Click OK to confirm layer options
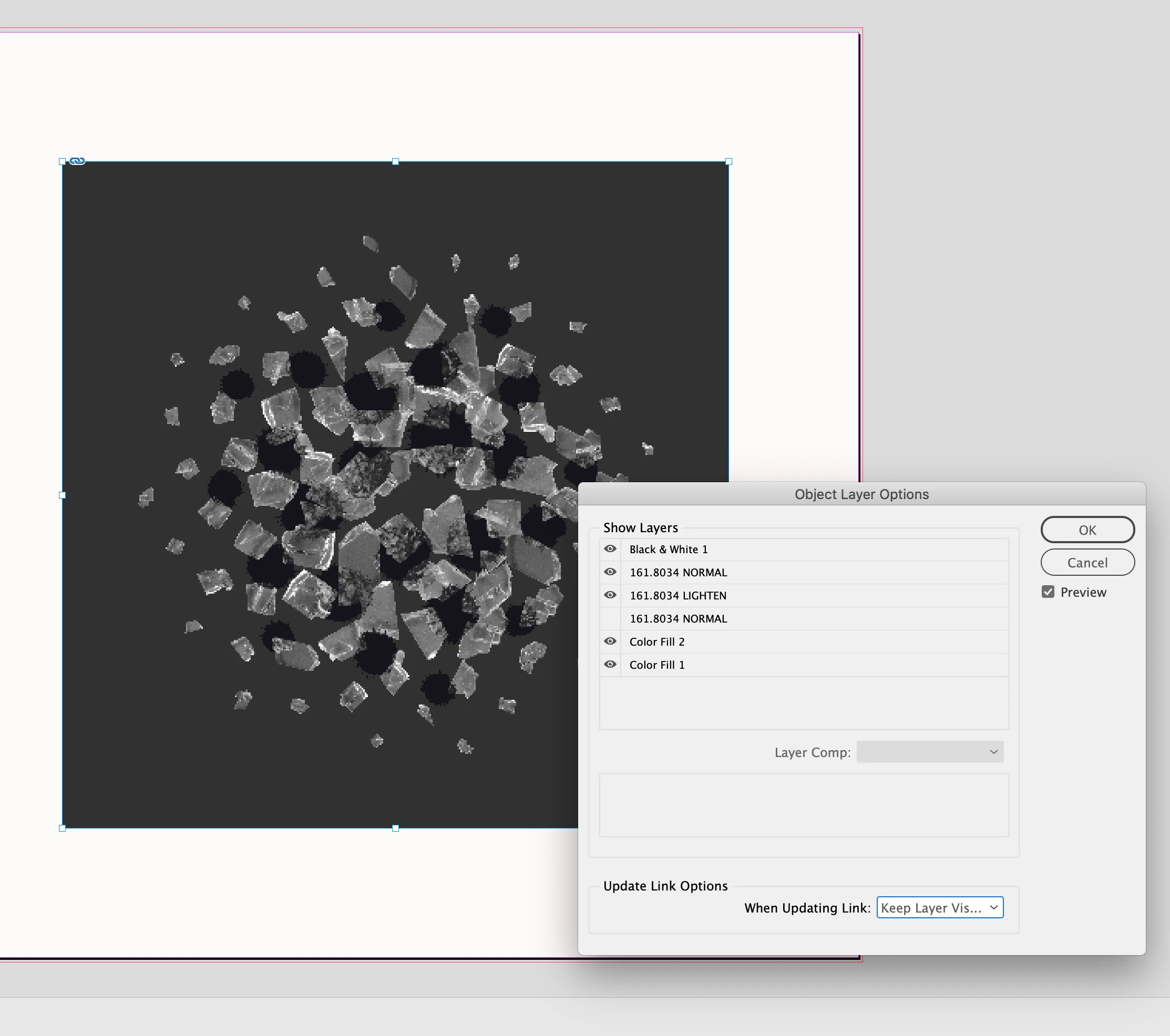1170x1036 pixels. 1087,530
